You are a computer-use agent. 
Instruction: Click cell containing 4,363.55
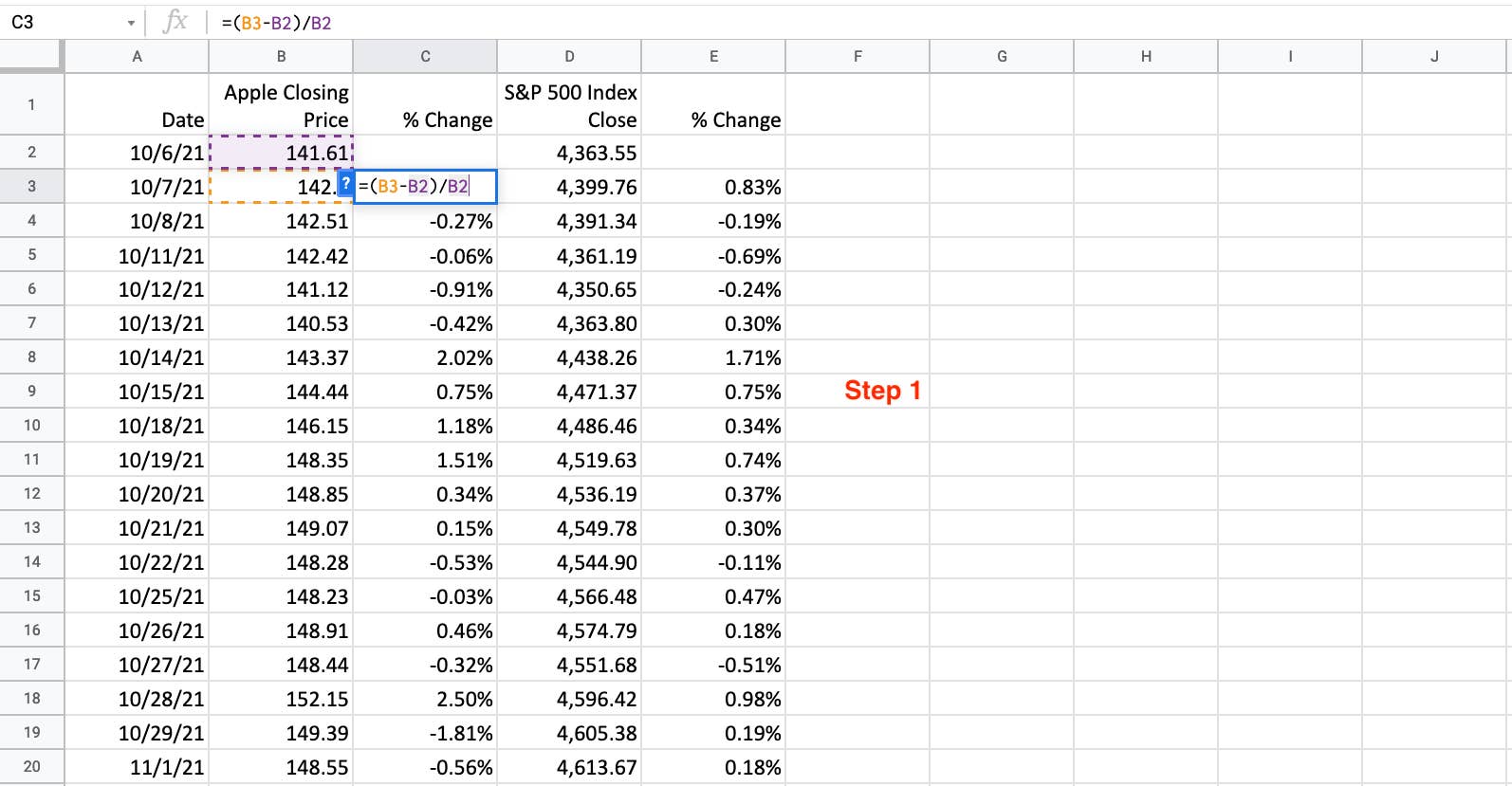click(569, 153)
